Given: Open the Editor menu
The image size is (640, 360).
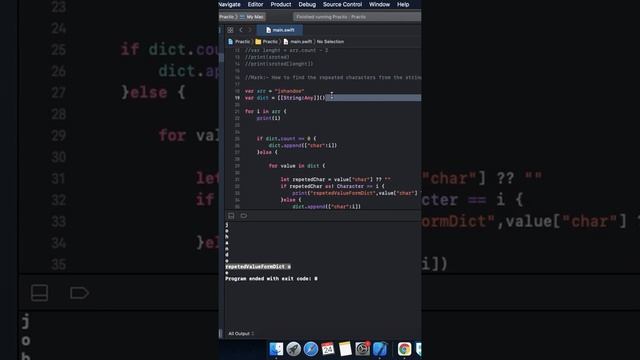Looking at the screenshot, I should (255, 4).
